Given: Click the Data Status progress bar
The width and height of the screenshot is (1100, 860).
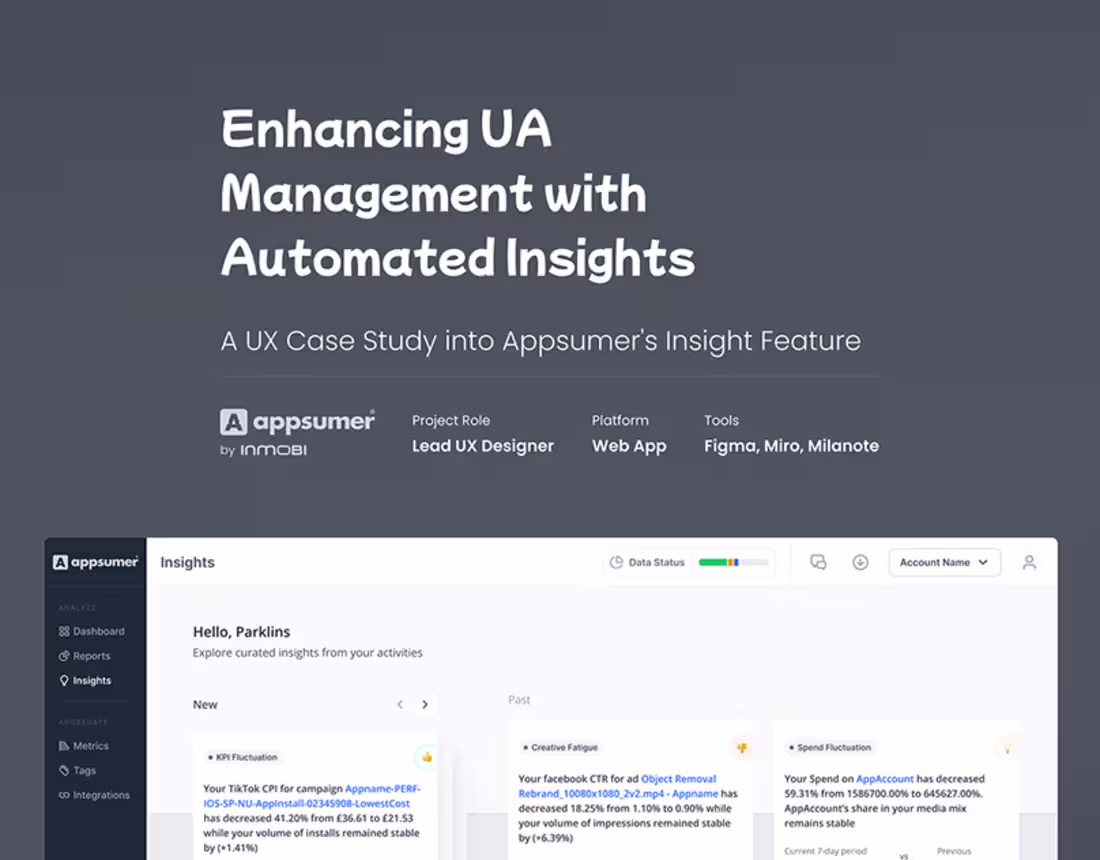Looking at the screenshot, I should [x=734, y=562].
